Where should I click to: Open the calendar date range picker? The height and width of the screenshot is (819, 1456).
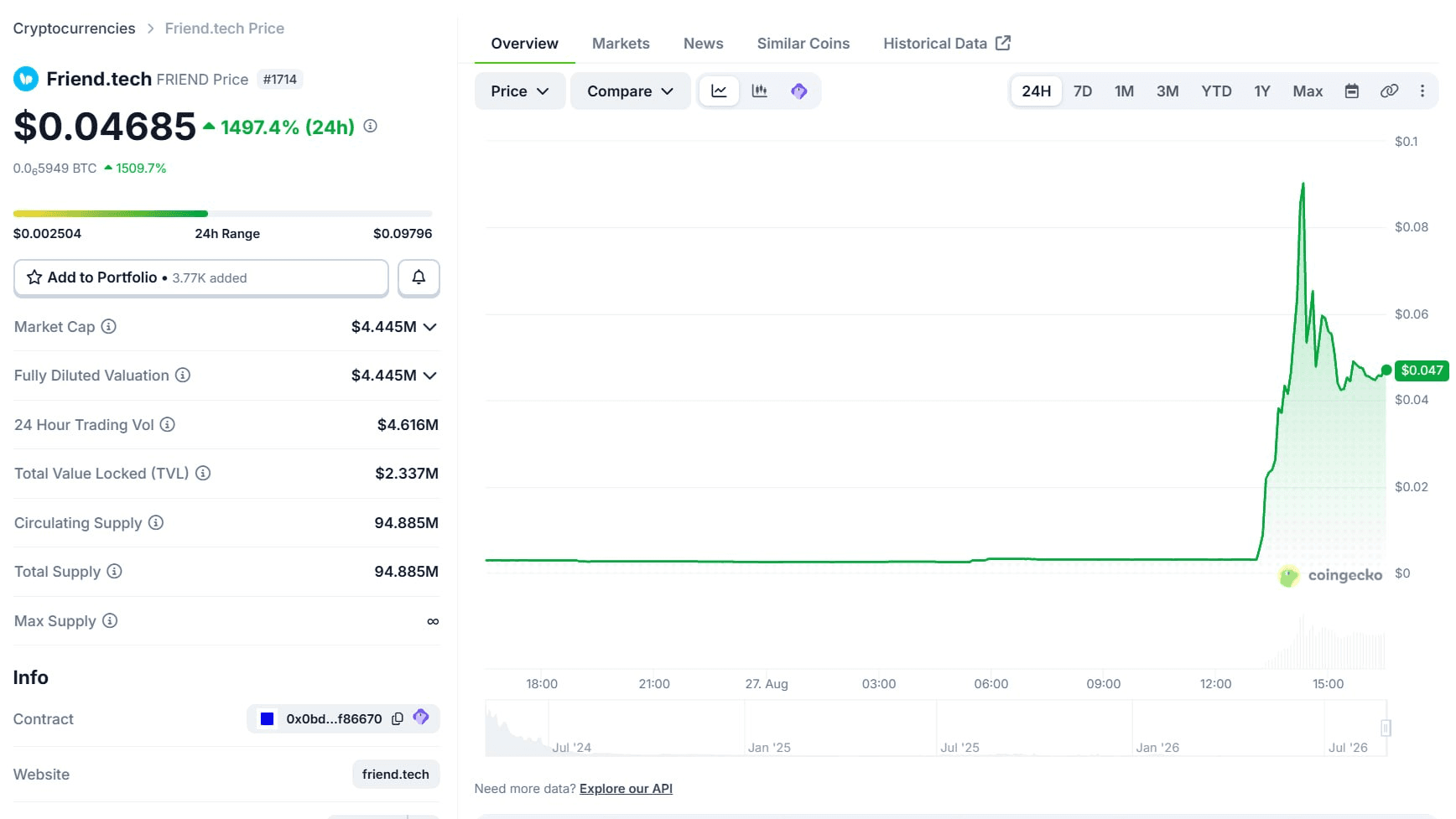(1351, 91)
